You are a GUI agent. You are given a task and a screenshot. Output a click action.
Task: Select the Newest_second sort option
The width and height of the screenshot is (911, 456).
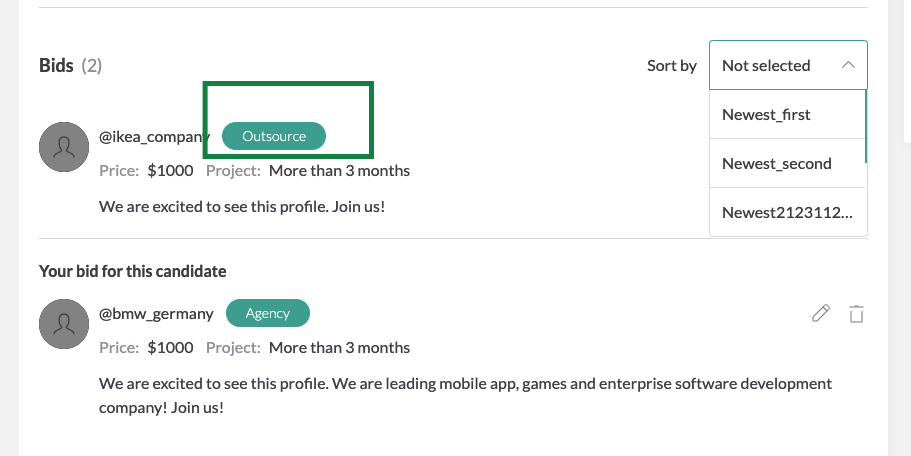point(776,163)
